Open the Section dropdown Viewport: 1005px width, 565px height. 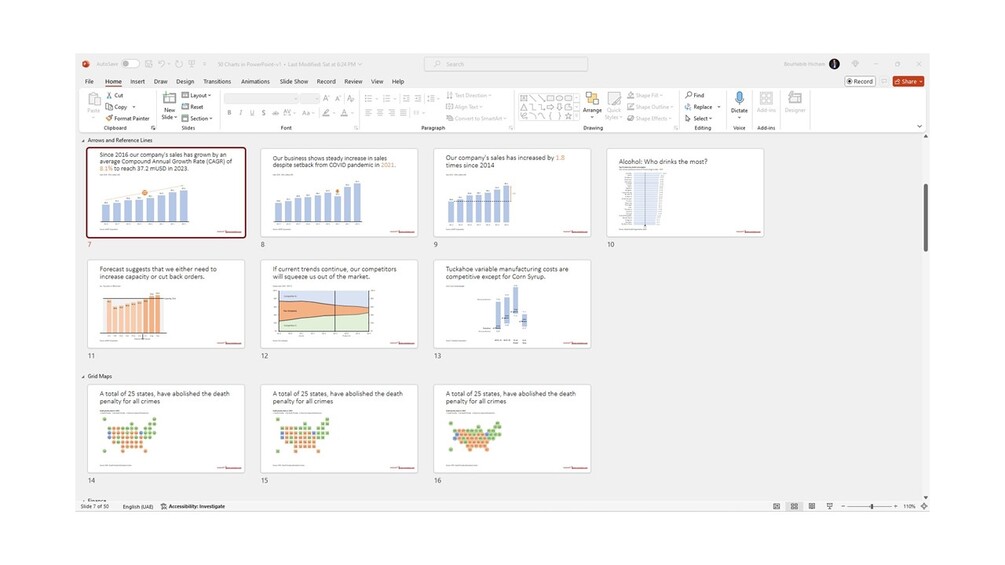click(x=197, y=119)
